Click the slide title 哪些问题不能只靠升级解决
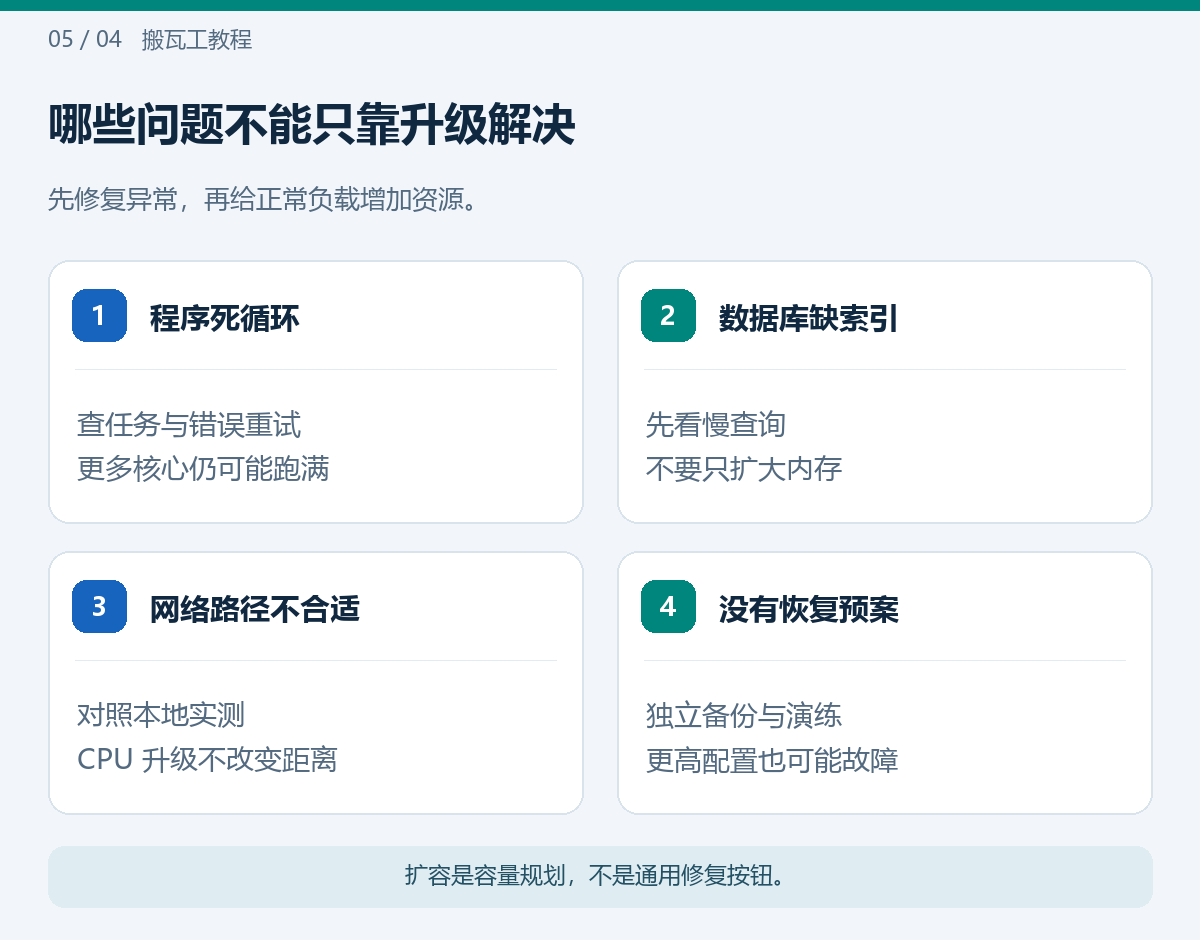The width and height of the screenshot is (1200, 940). click(x=312, y=126)
